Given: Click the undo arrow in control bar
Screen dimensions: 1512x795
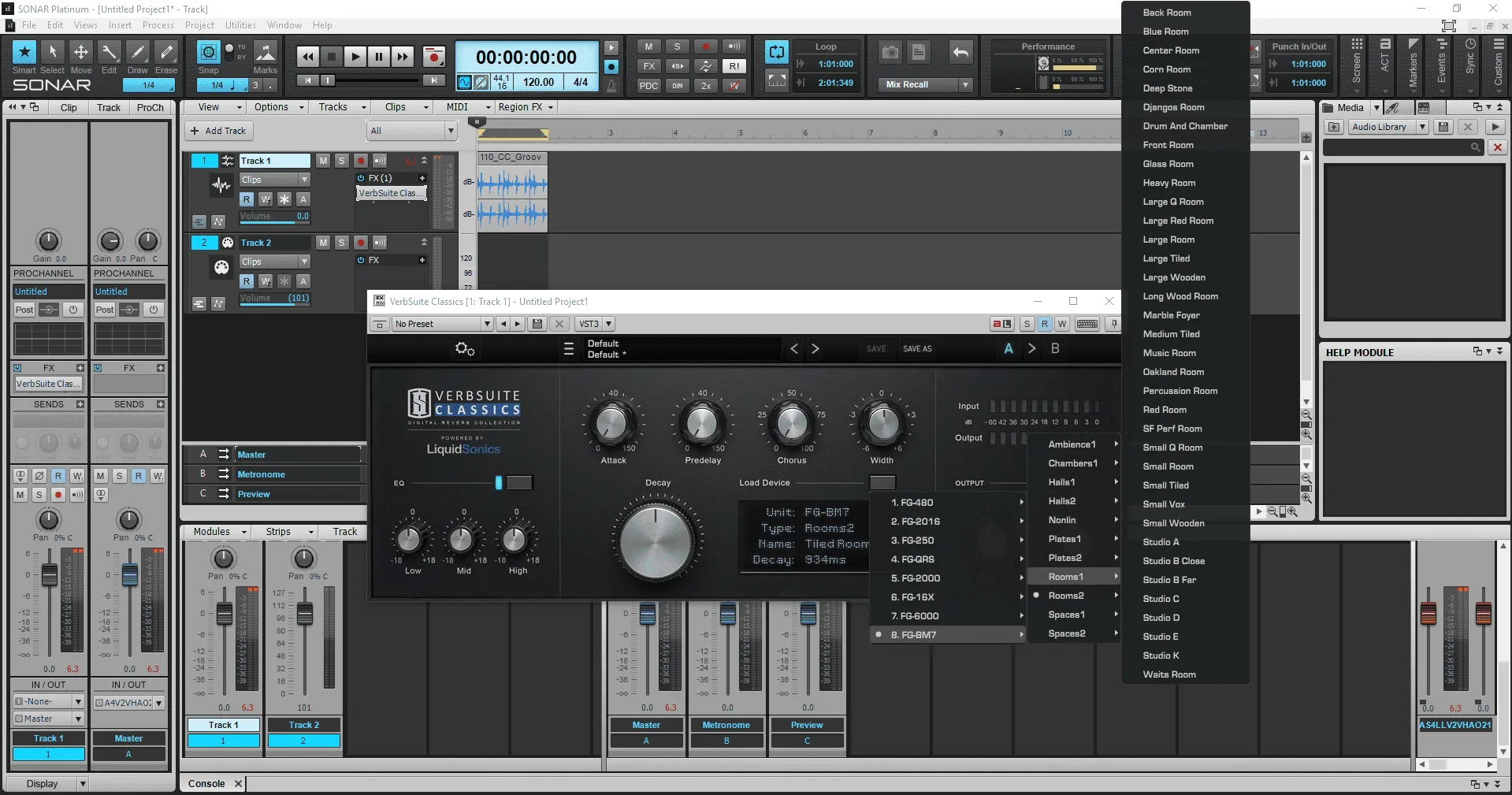Looking at the screenshot, I should [960, 53].
